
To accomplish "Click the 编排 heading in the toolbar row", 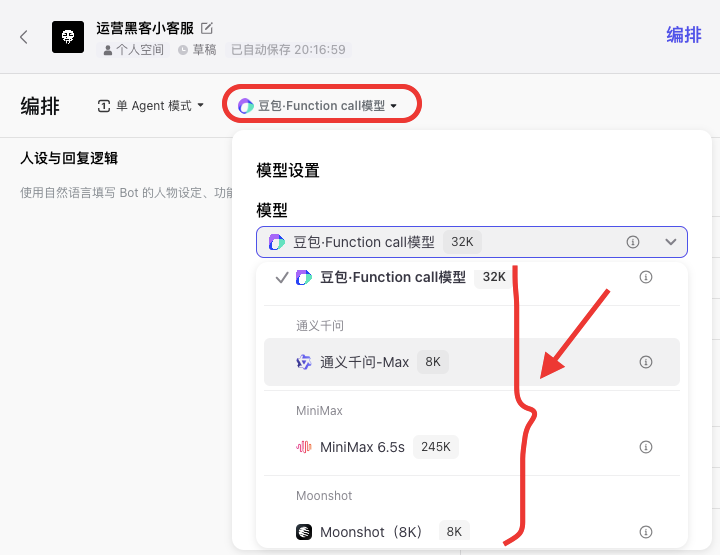I will [40, 106].
